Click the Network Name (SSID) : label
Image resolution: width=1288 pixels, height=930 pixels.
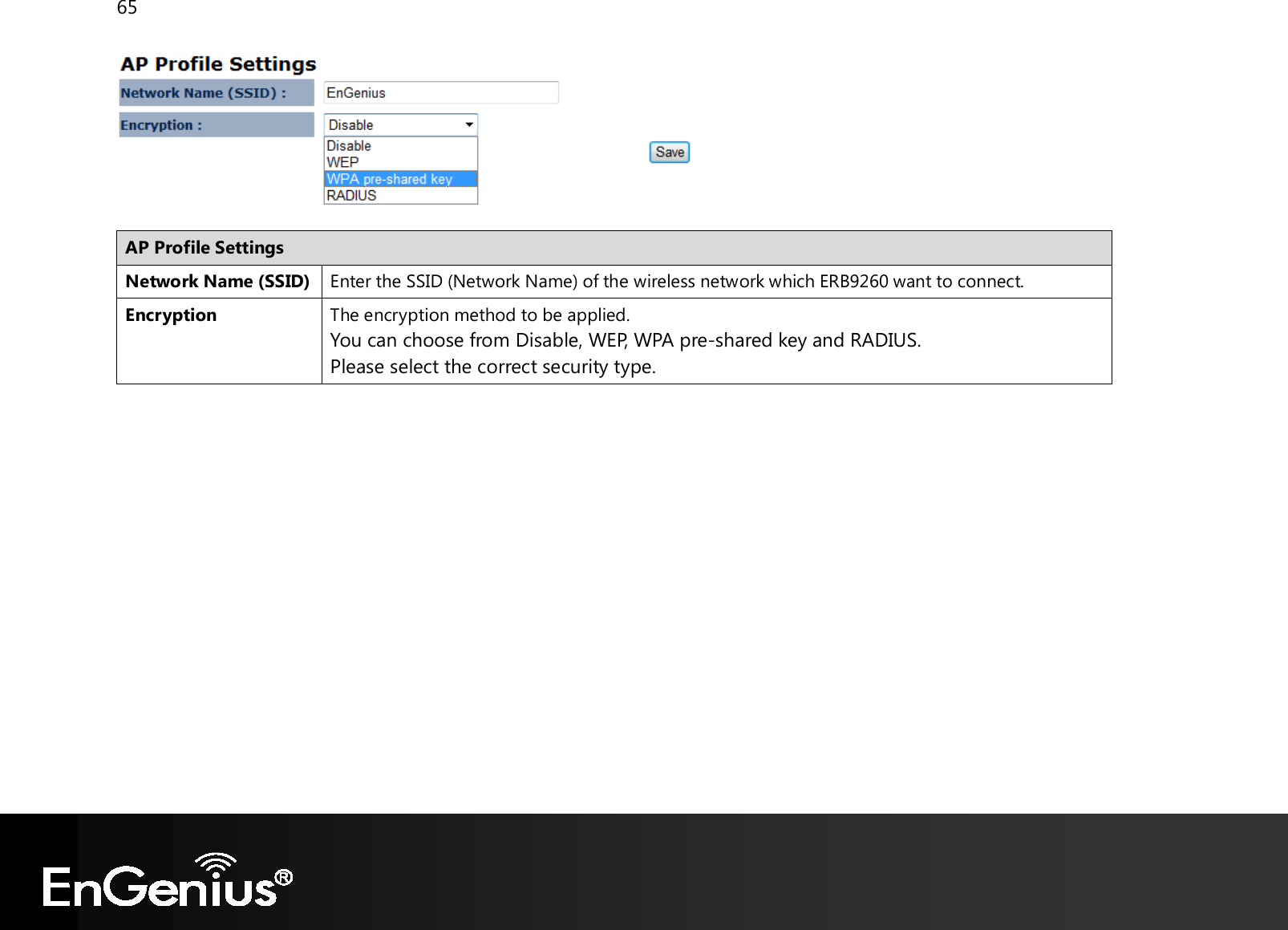point(217,92)
